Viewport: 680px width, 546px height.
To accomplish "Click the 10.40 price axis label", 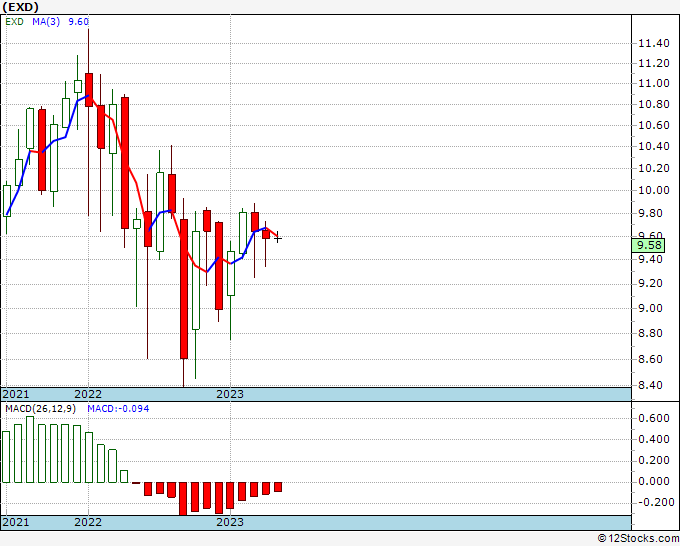I will (x=654, y=147).
